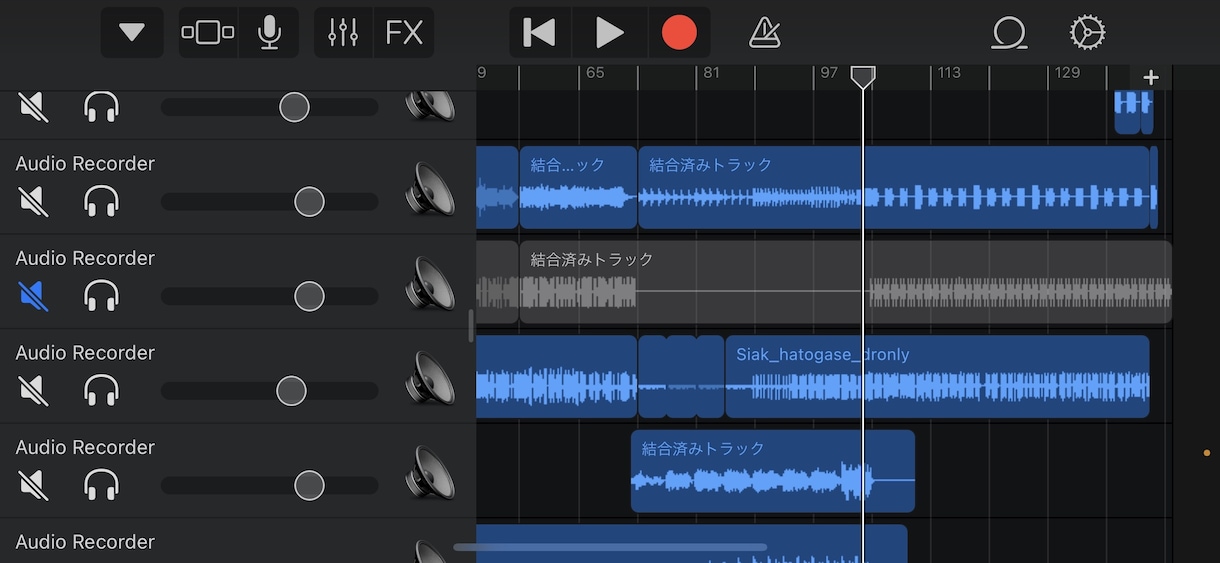
Task: Mute the track containing the 結合...ック region
Action: (33, 201)
